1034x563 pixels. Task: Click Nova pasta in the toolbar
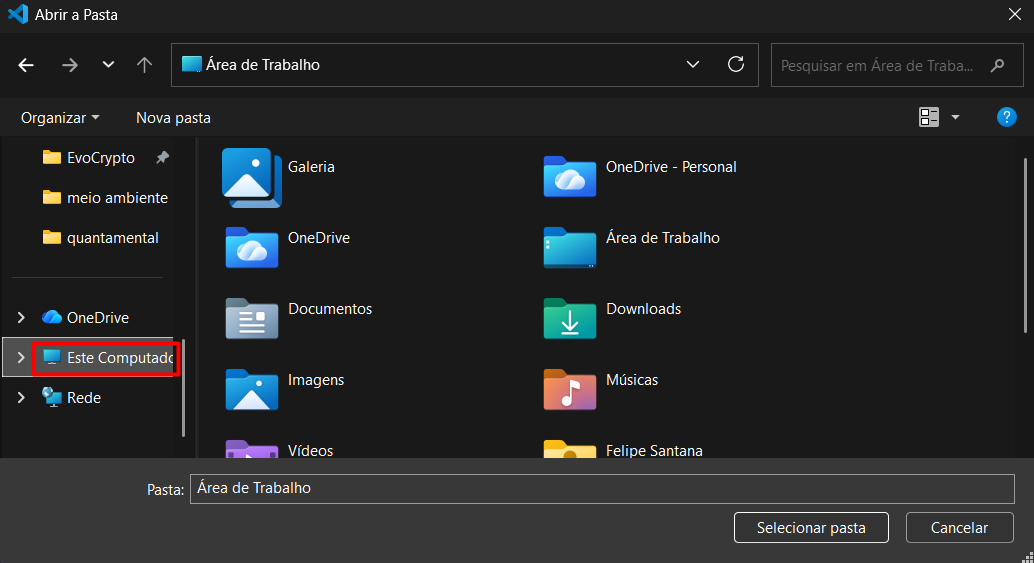coord(173,118)
